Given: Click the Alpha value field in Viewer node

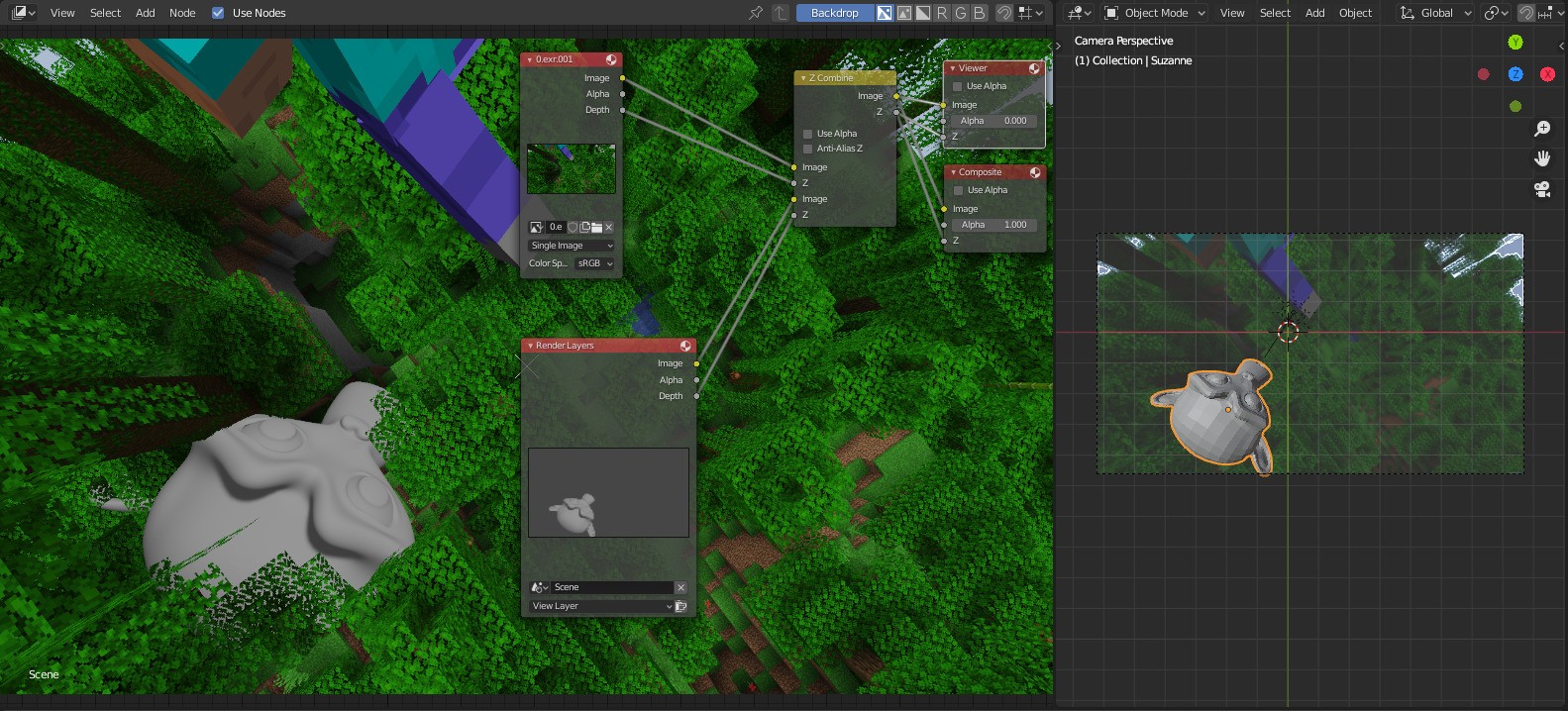Looking at the screenshot, I should [x=993, y=121].
